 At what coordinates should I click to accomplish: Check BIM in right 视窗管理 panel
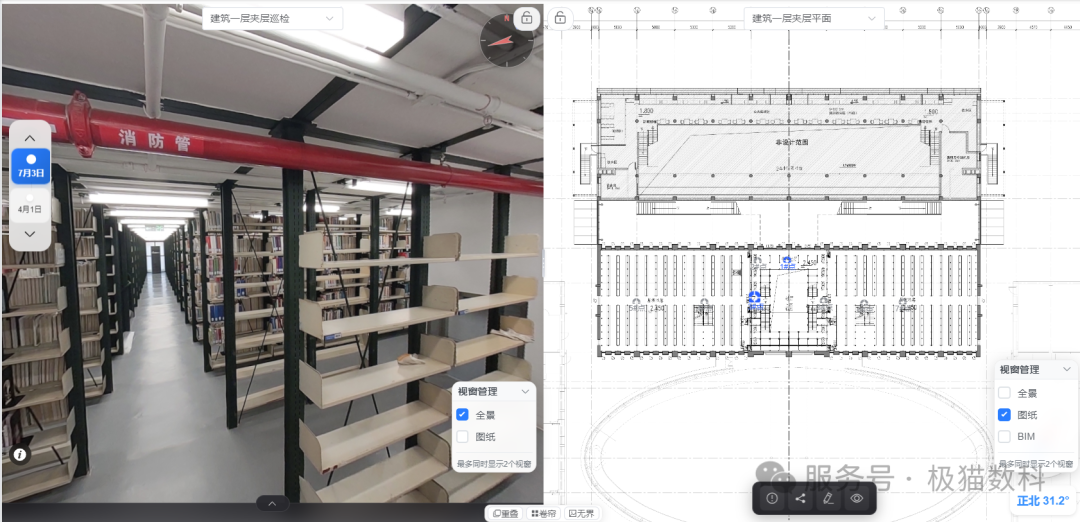click(x=1004, y=436)
